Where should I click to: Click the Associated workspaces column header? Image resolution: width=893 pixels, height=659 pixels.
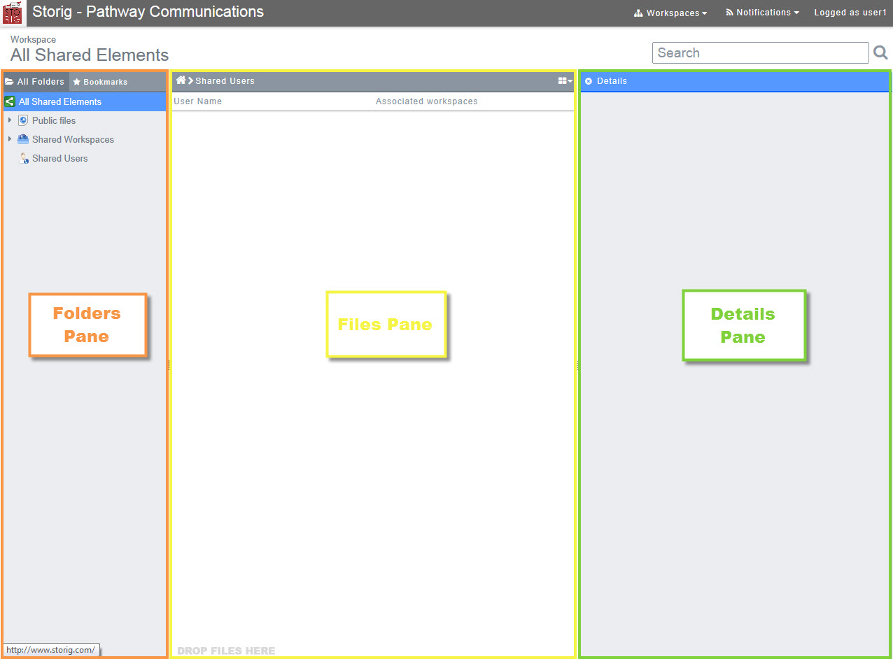(426, 101)
